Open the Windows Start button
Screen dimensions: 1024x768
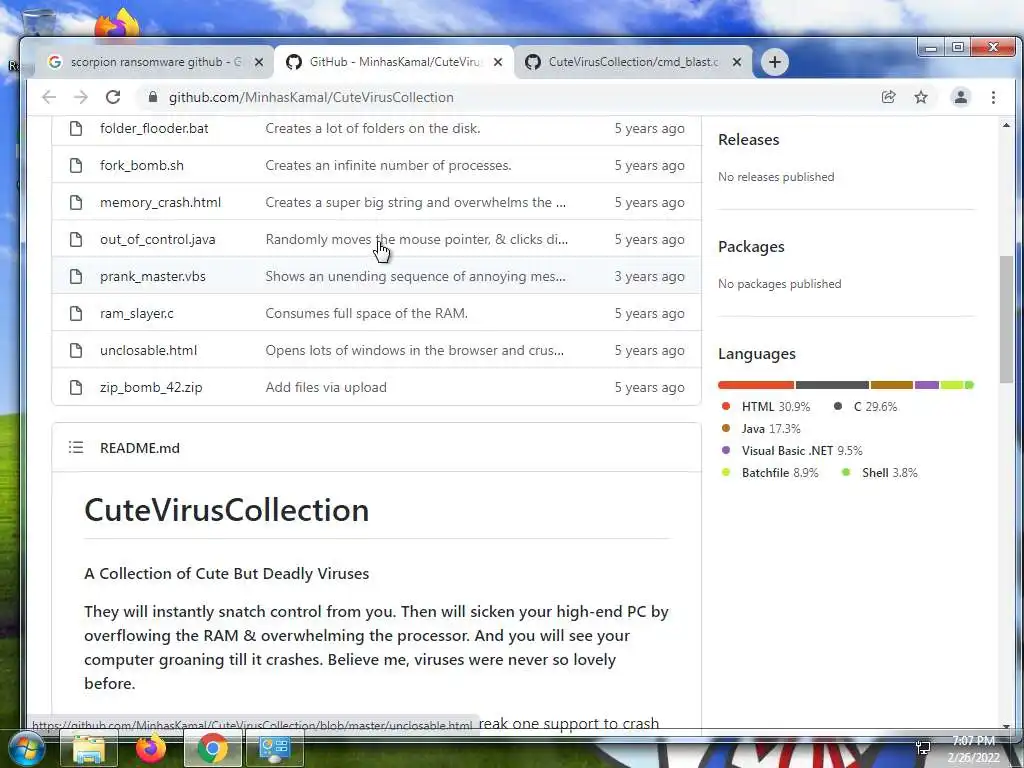(26, 748)
